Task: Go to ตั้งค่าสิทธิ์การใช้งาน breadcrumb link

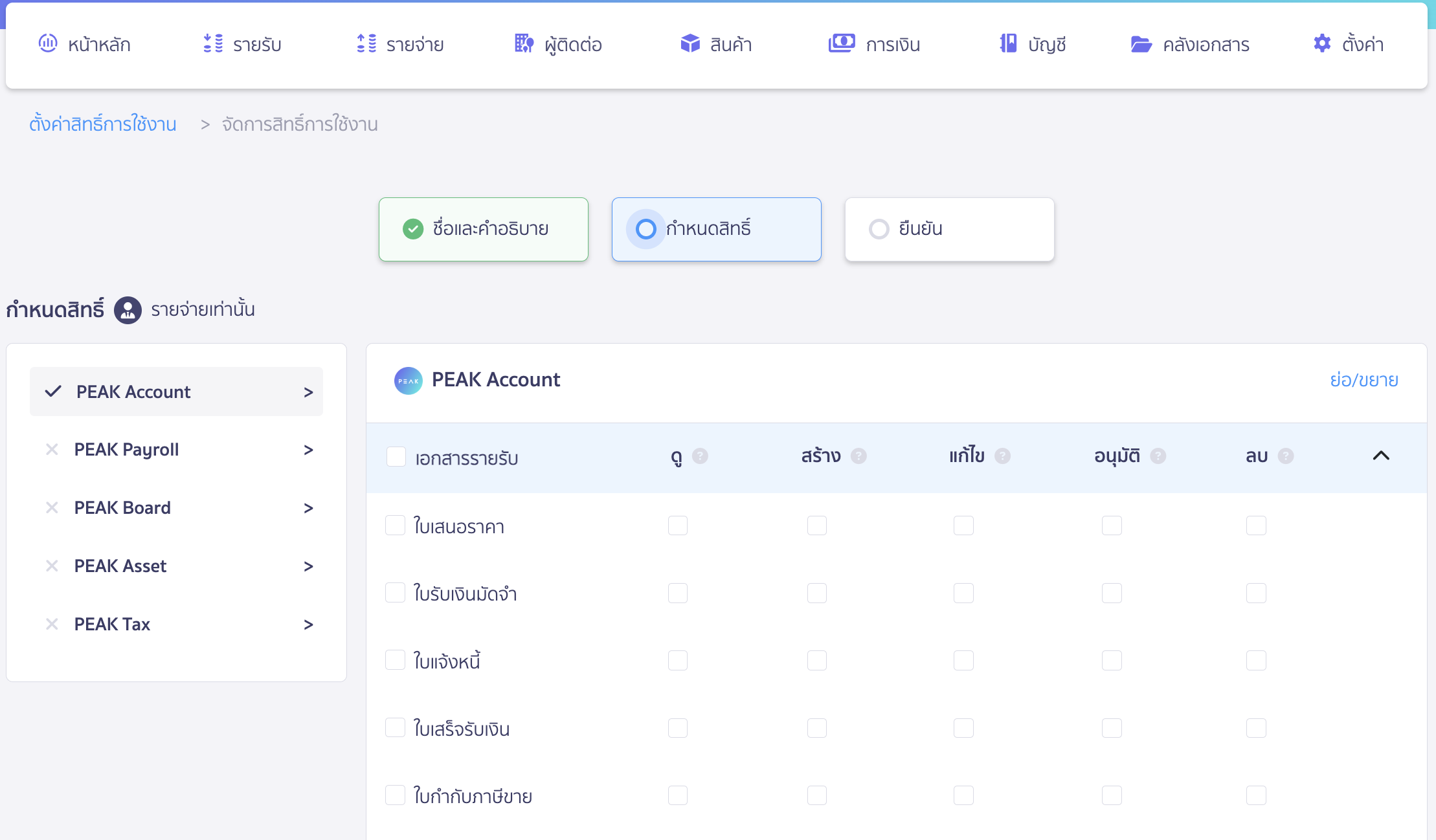Action: pyautogui.click(x=103, y=124)
